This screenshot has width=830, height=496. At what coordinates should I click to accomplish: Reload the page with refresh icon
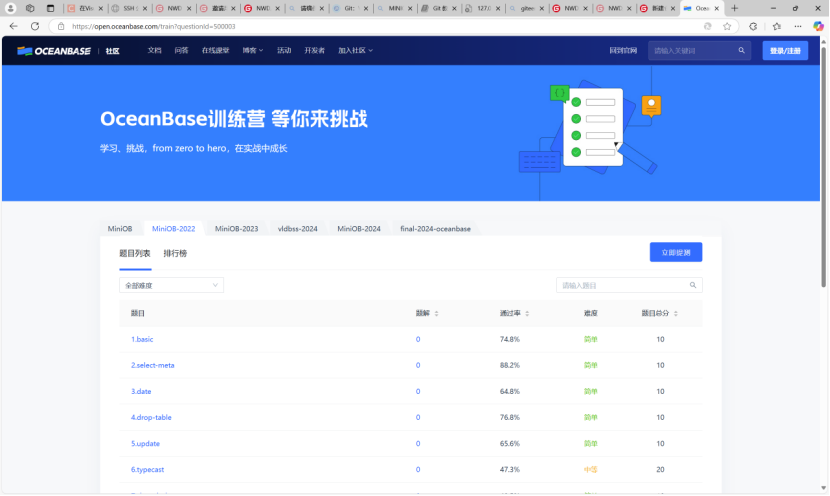coord(35,26)
